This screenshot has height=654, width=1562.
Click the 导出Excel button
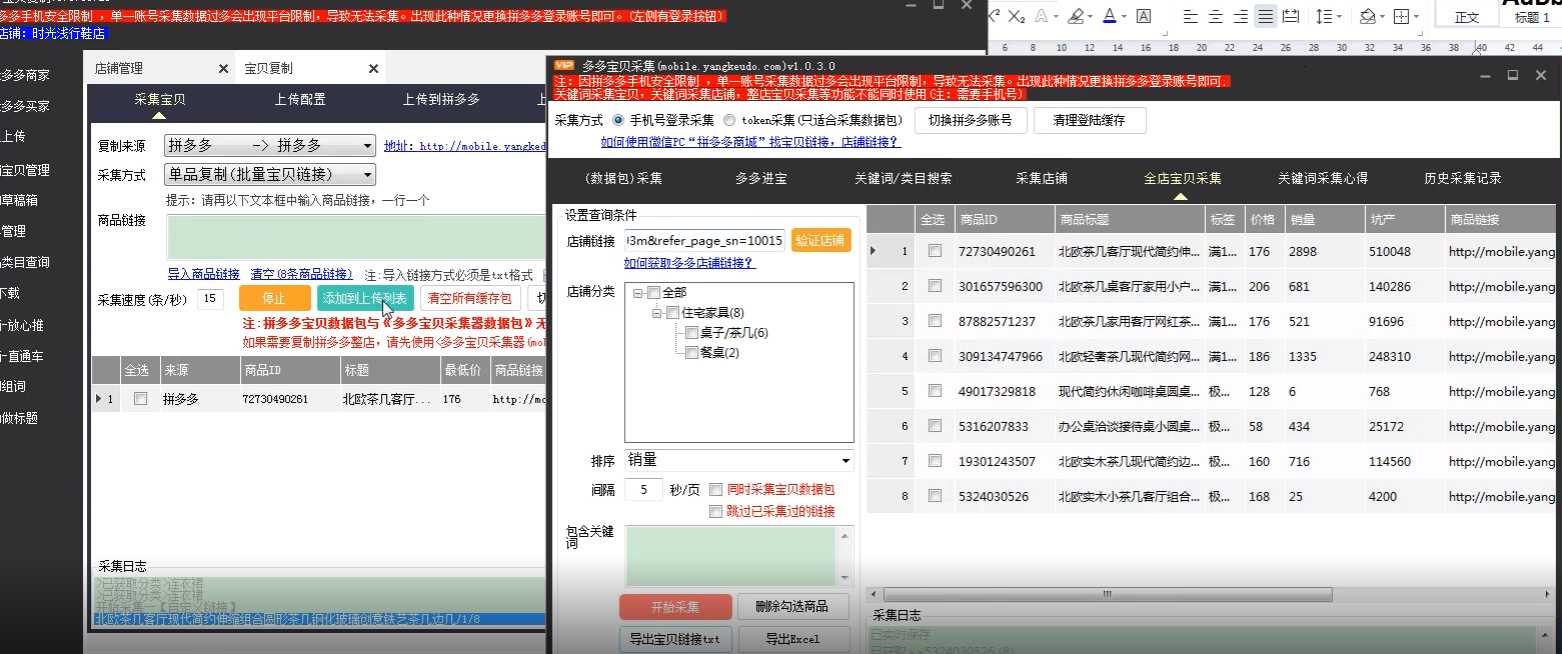coord(793,639)
